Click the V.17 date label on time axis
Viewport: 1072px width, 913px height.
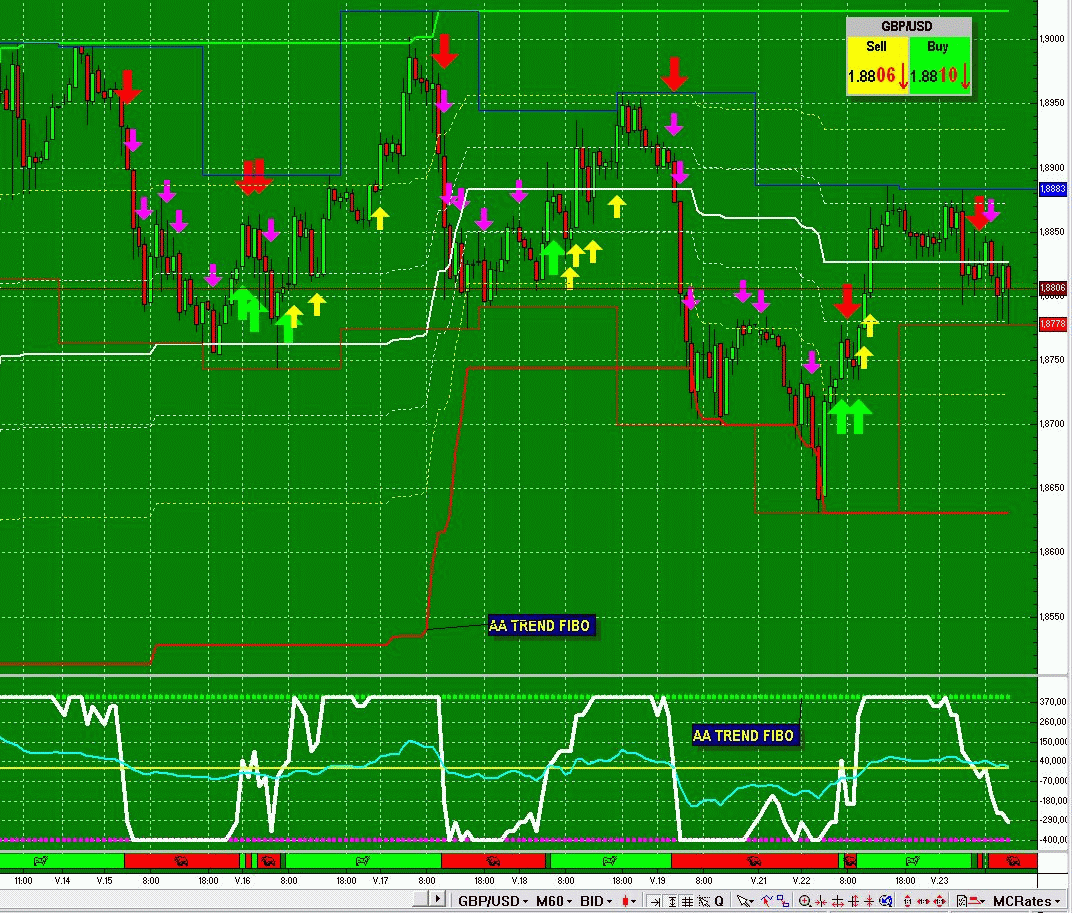pyautogui.click(x=380, y=880)
